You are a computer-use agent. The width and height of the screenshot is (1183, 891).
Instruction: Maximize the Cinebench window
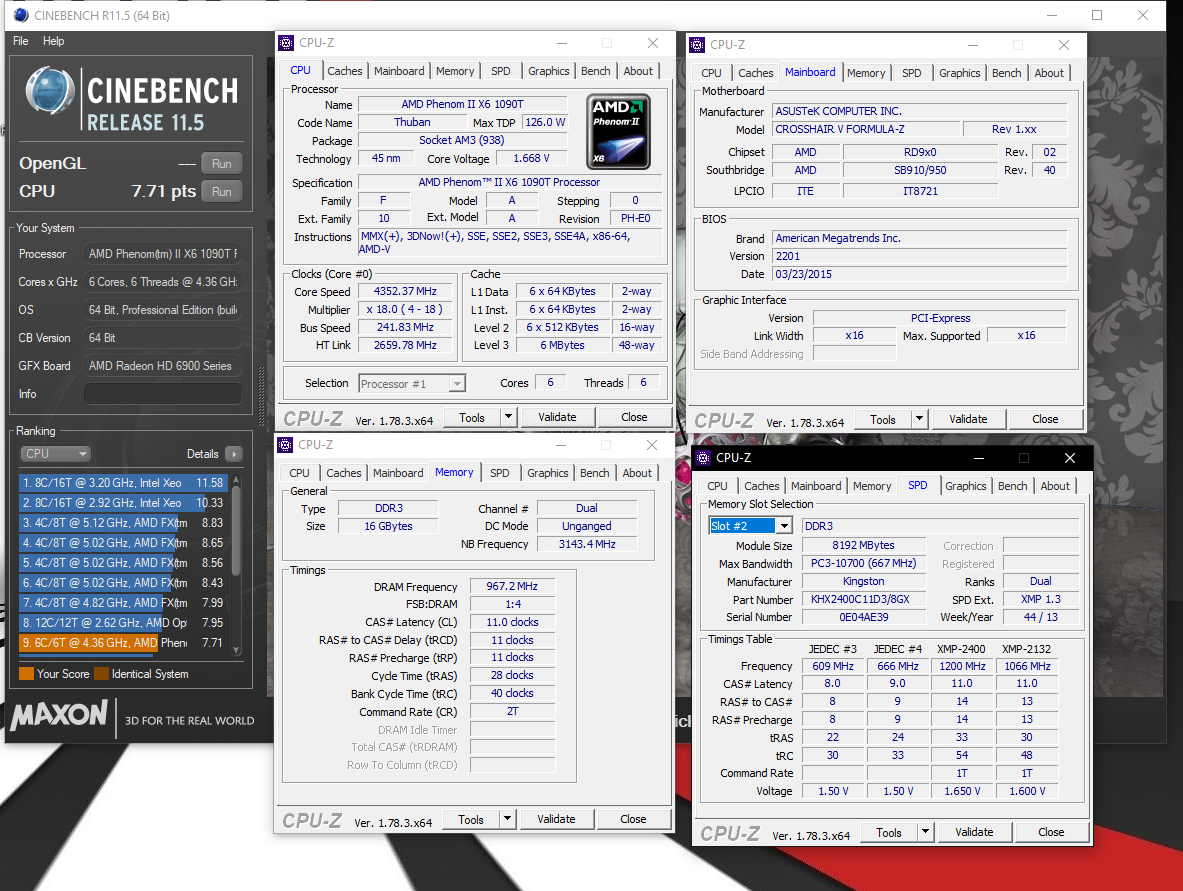tap(1097, 15)
